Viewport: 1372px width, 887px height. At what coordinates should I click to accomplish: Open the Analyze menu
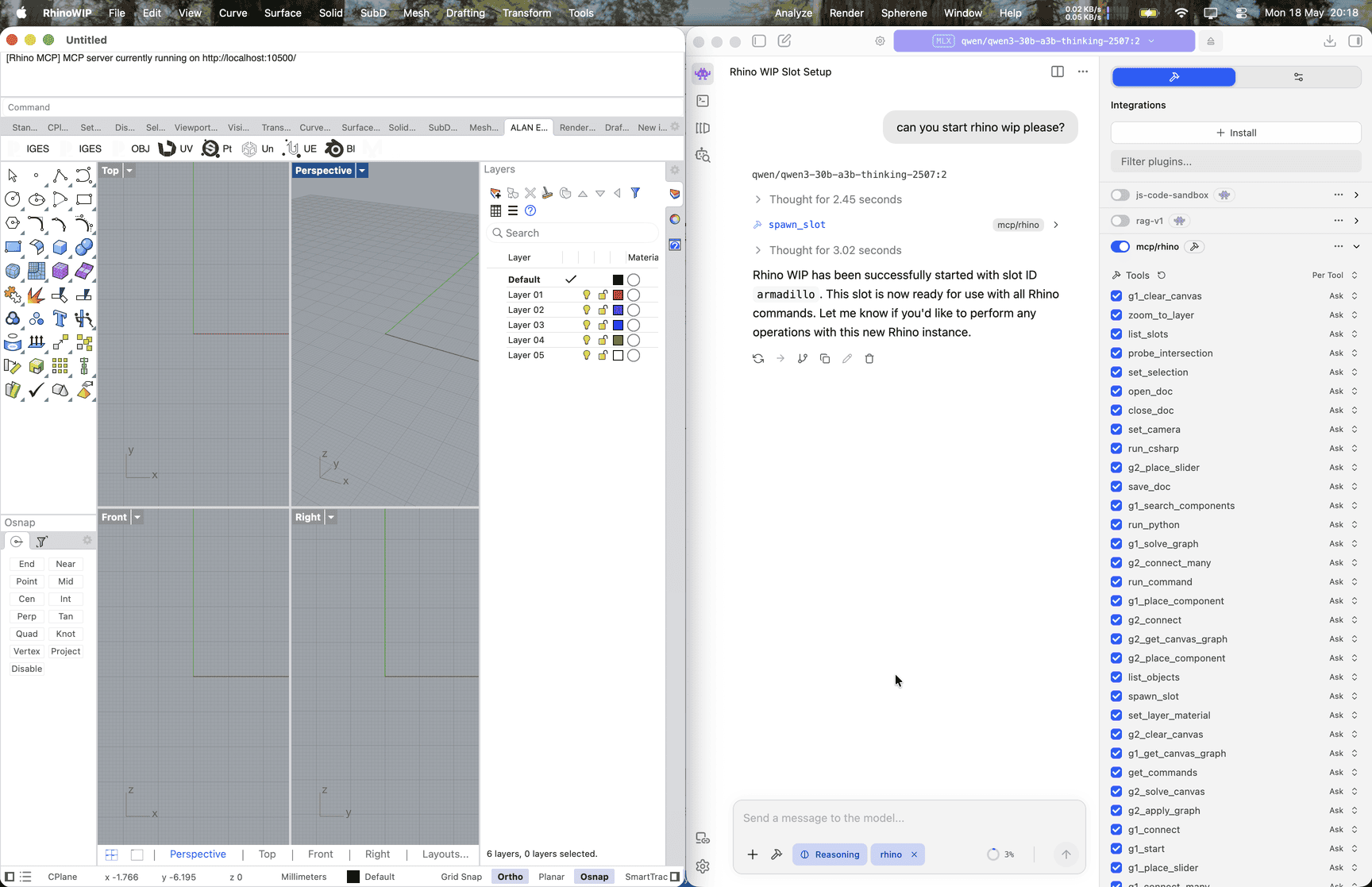[793, 13]
